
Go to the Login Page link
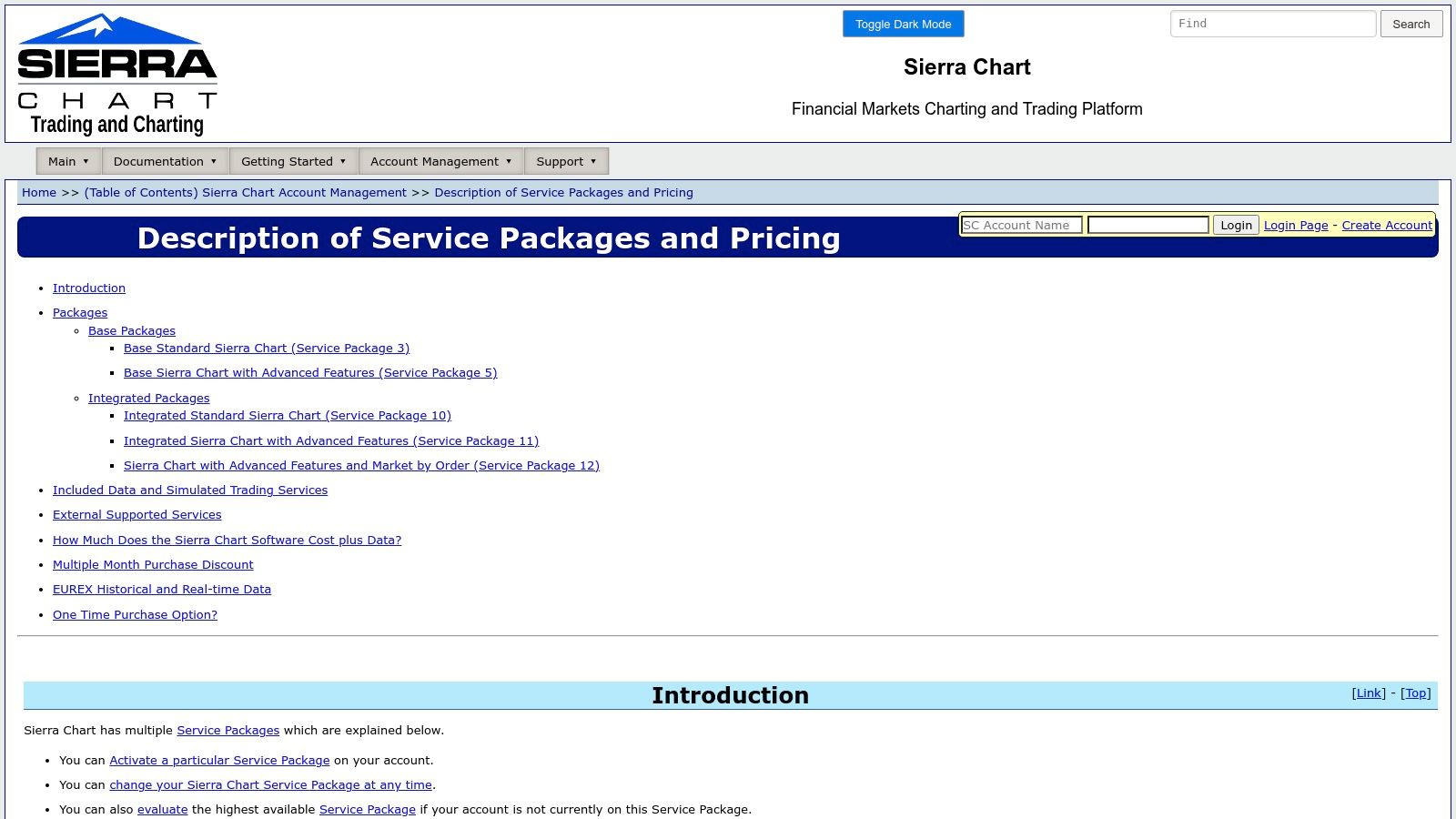point(1296,225)
